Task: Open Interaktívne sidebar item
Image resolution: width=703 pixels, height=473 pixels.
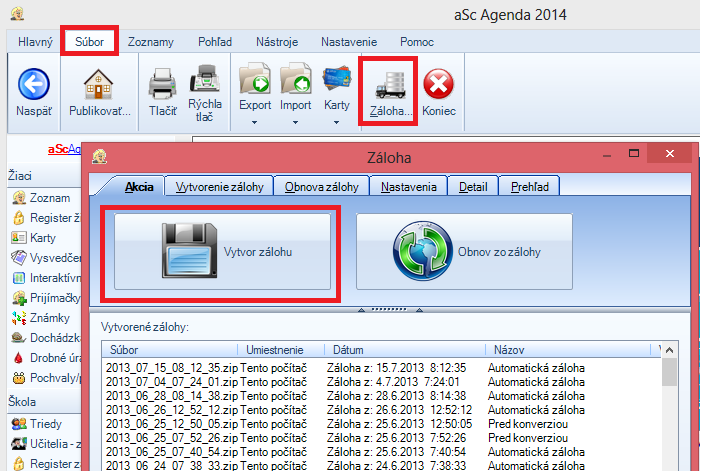Action: [46, 278]
